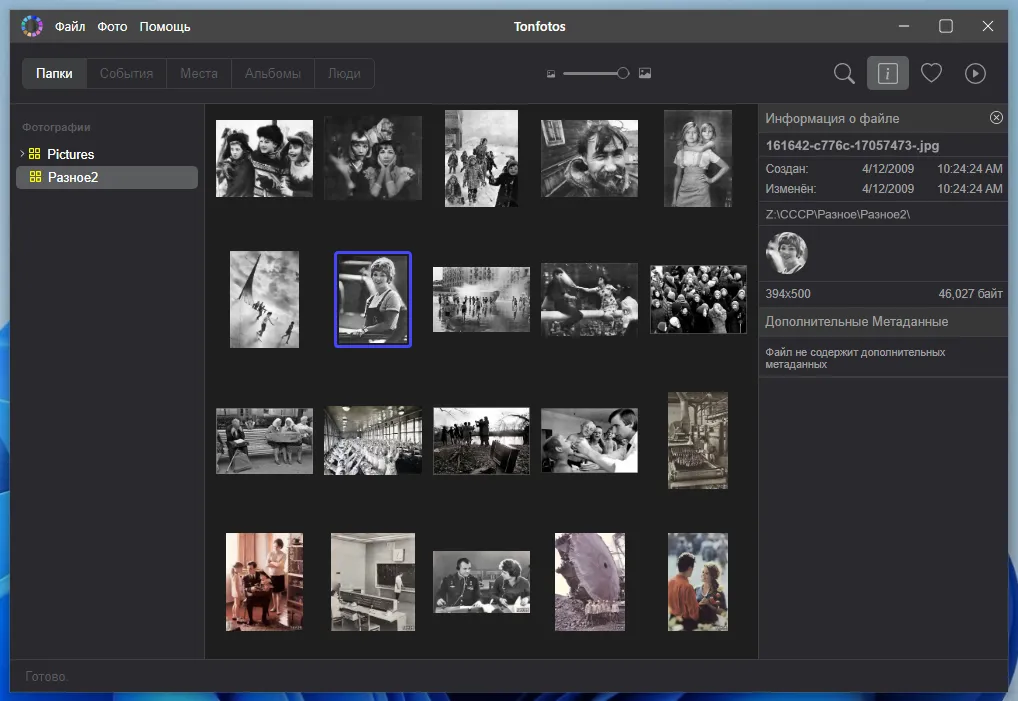Toggle the file information panel icon

(x=887, y=72)
